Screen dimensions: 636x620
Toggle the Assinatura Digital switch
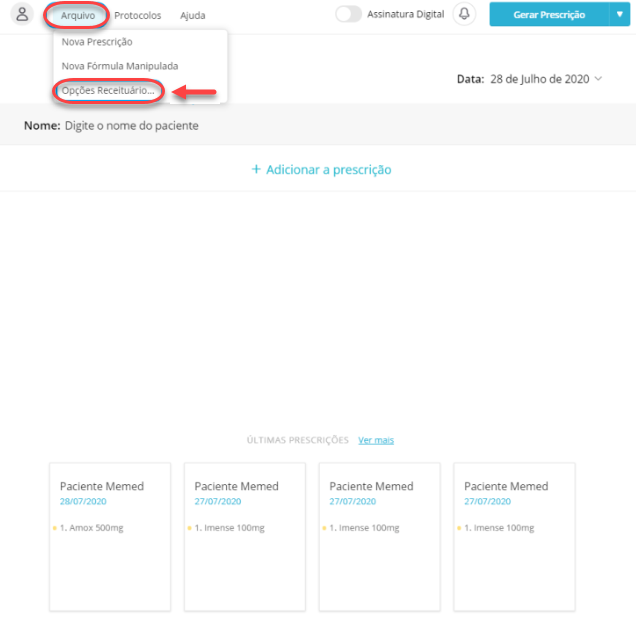(348, 14)
